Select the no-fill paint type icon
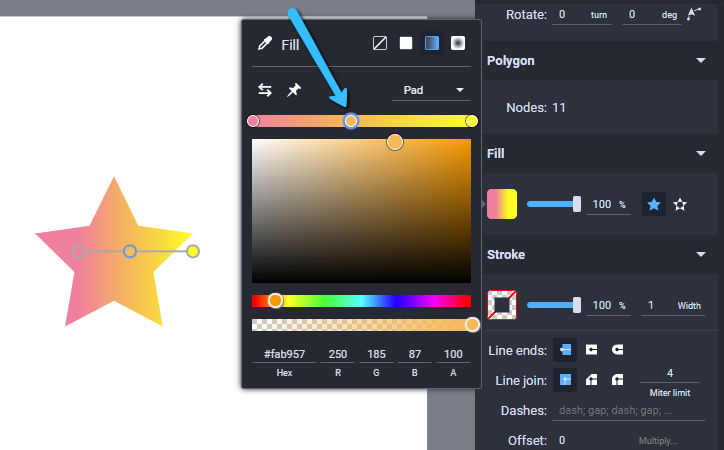724x450 pixels. coord(380,43)
